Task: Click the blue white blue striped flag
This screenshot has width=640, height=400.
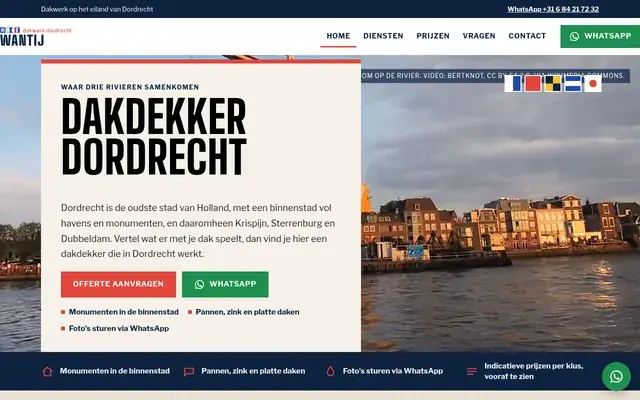Action: [x=573, y=84]
